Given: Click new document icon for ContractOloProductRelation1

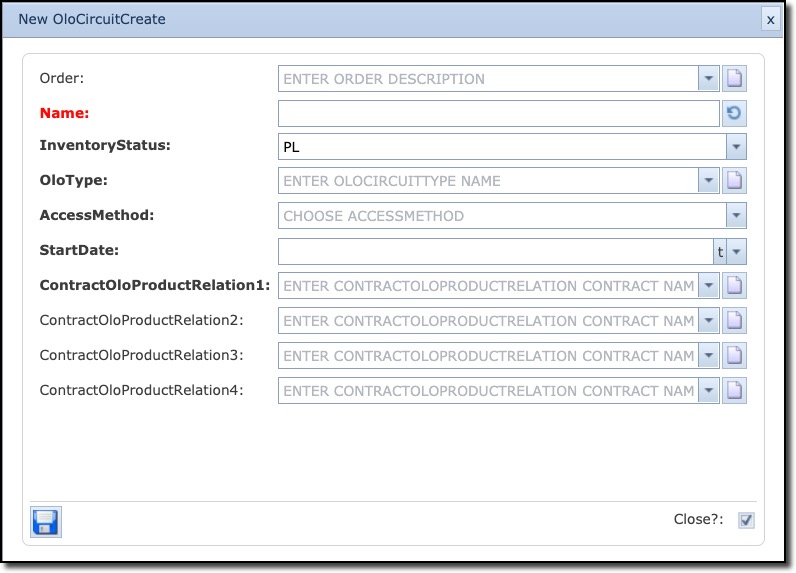Looking at the screenshot, I should [735, 286].
